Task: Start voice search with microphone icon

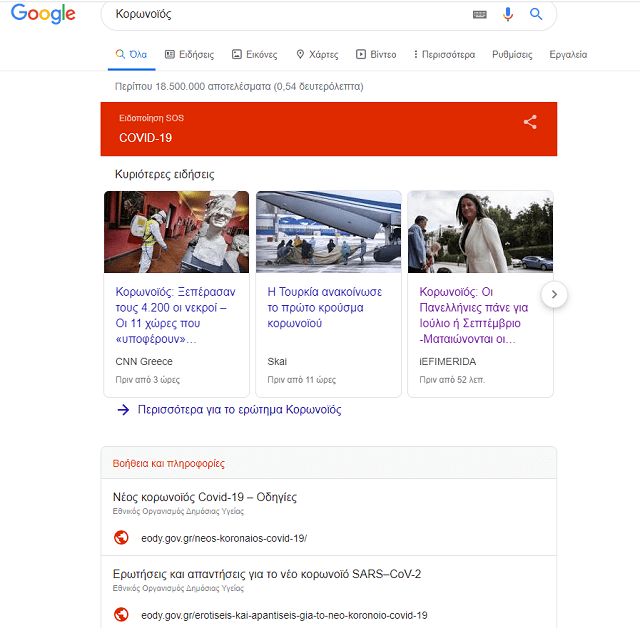Action: pos(508,14)
